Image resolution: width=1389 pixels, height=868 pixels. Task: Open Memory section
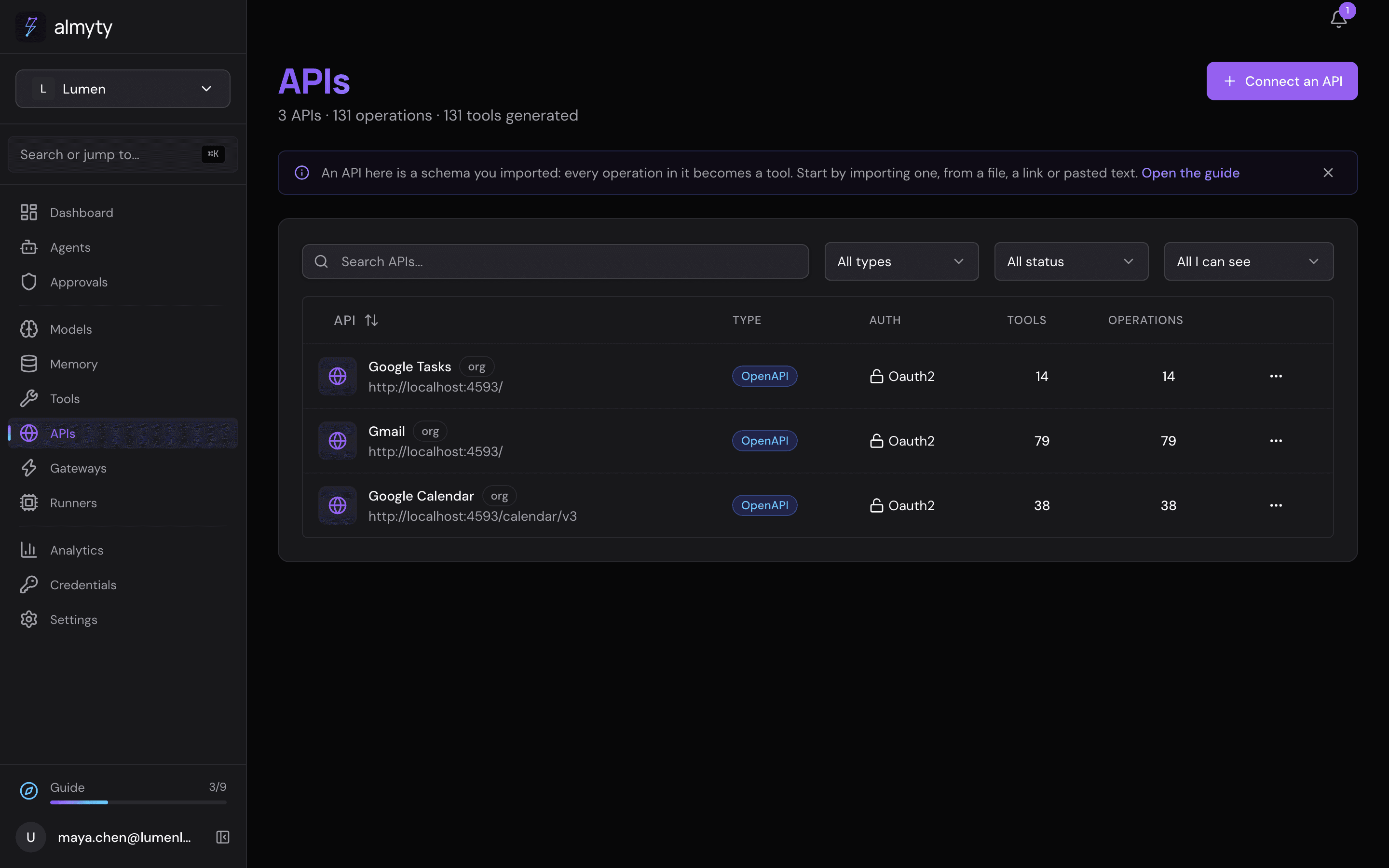point(123,364)
